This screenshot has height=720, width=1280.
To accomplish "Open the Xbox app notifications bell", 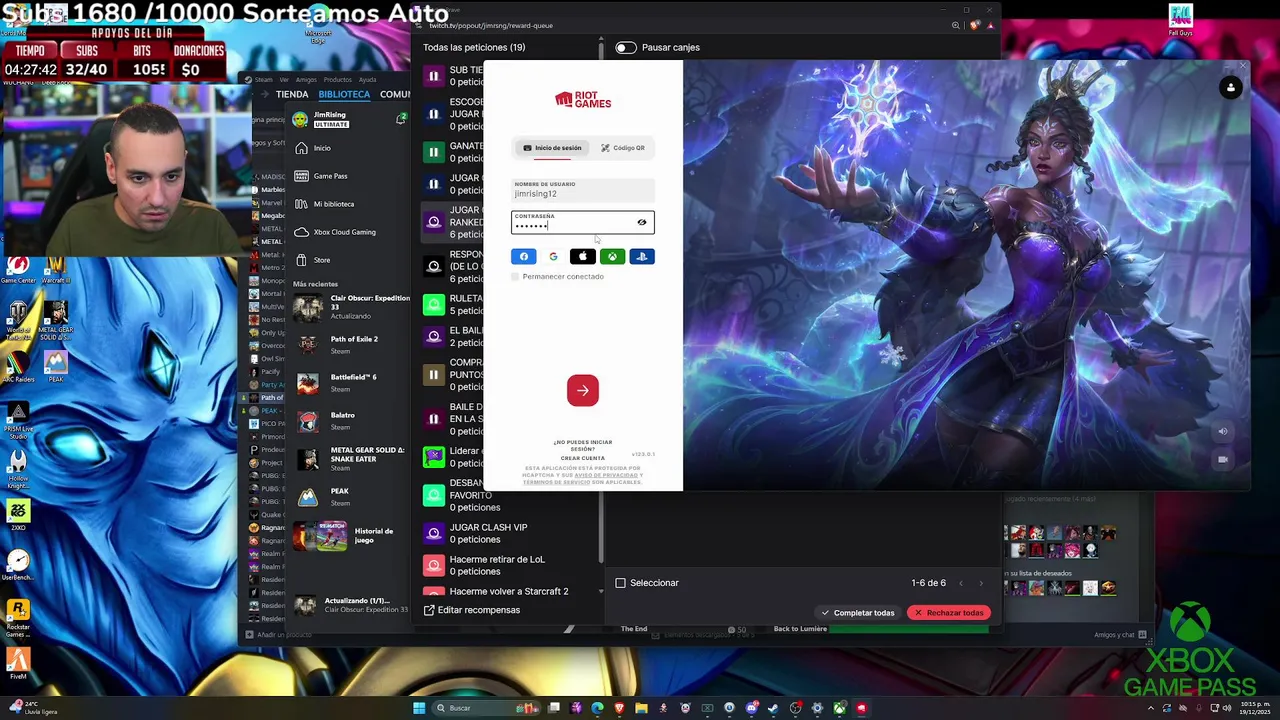I will [x=401, y=118].
